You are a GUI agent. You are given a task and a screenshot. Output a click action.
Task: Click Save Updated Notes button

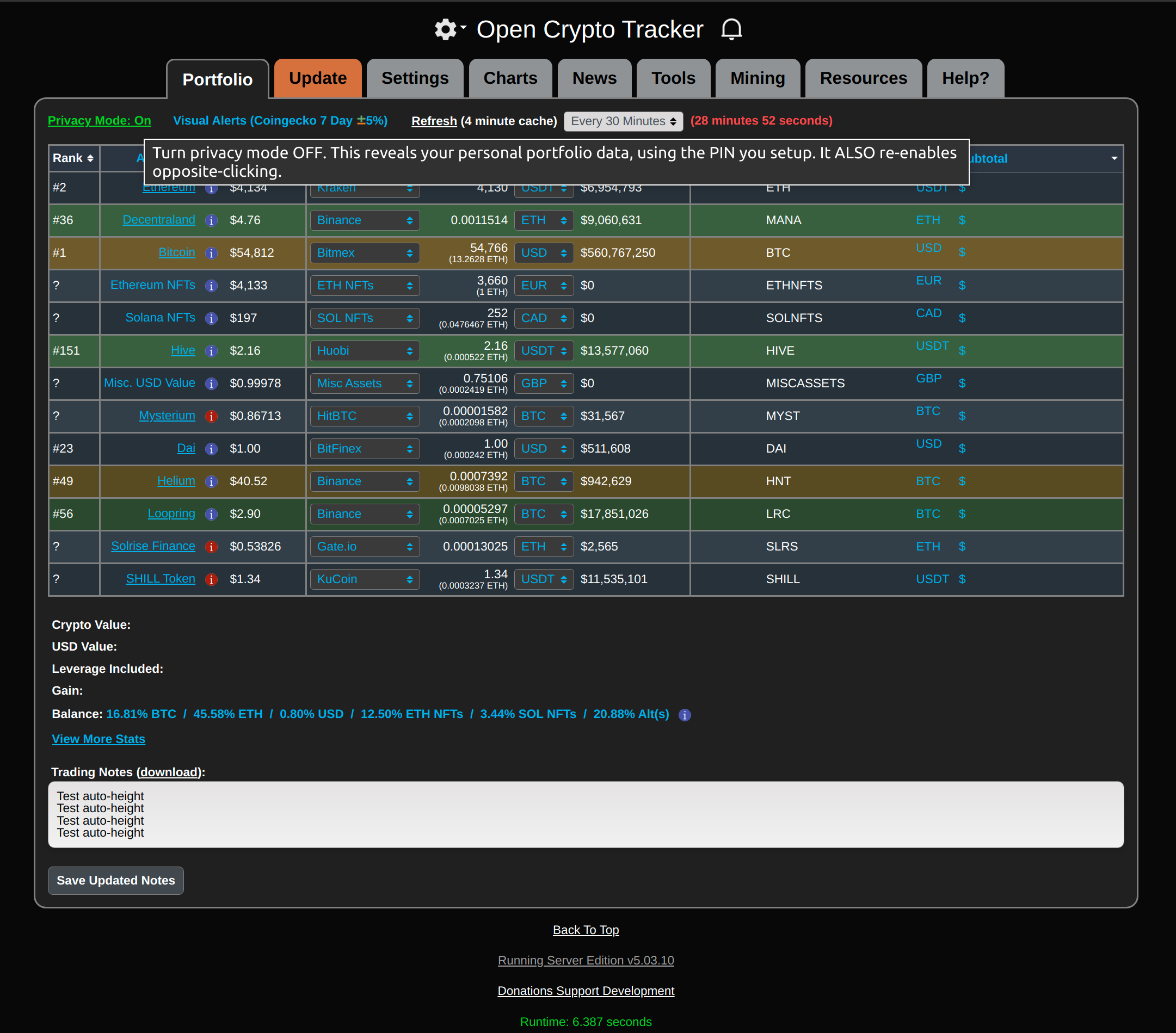(x=116, y=881)
